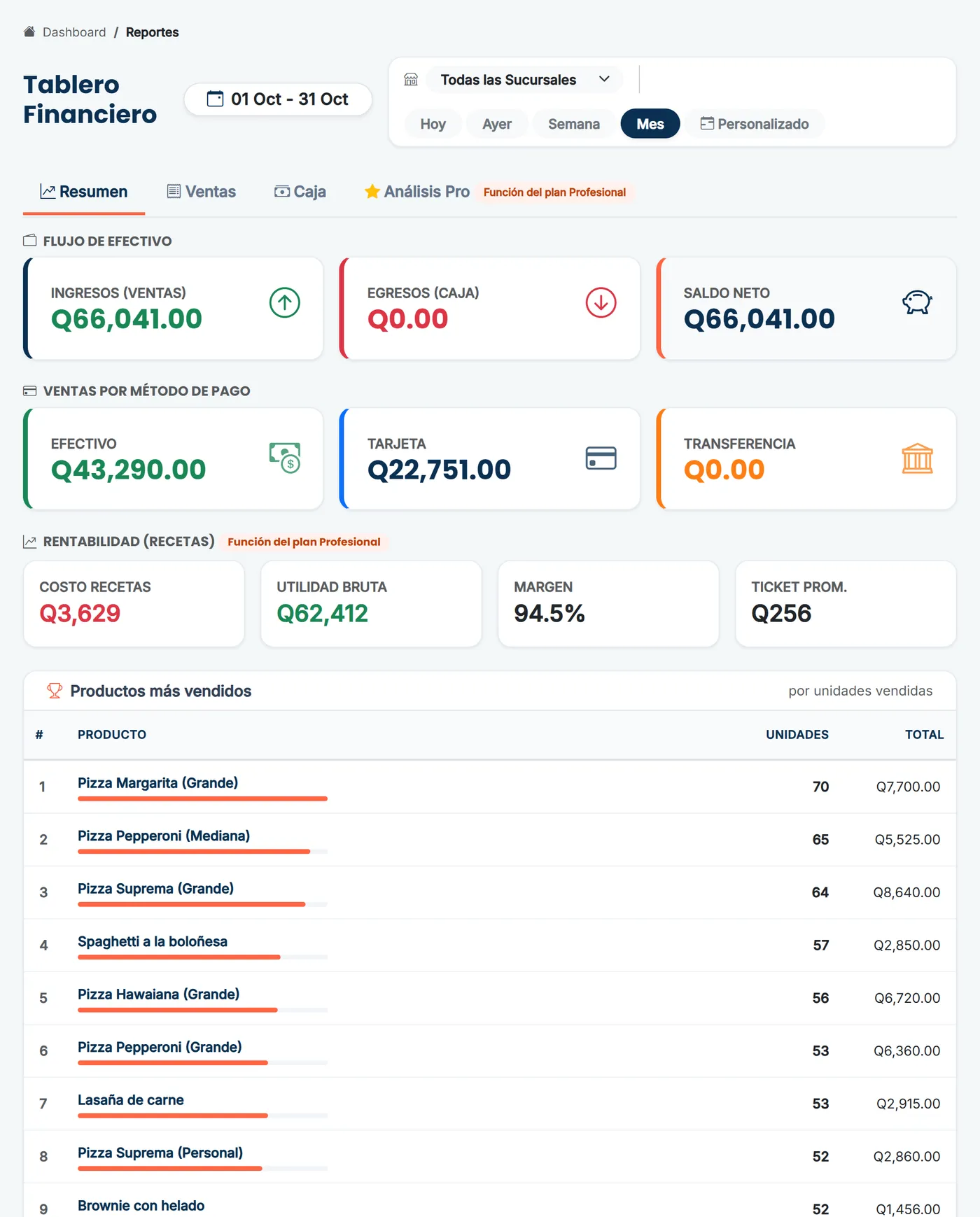
Task: Click the star icon next to Análisis Pro
Action: point(372,191)
